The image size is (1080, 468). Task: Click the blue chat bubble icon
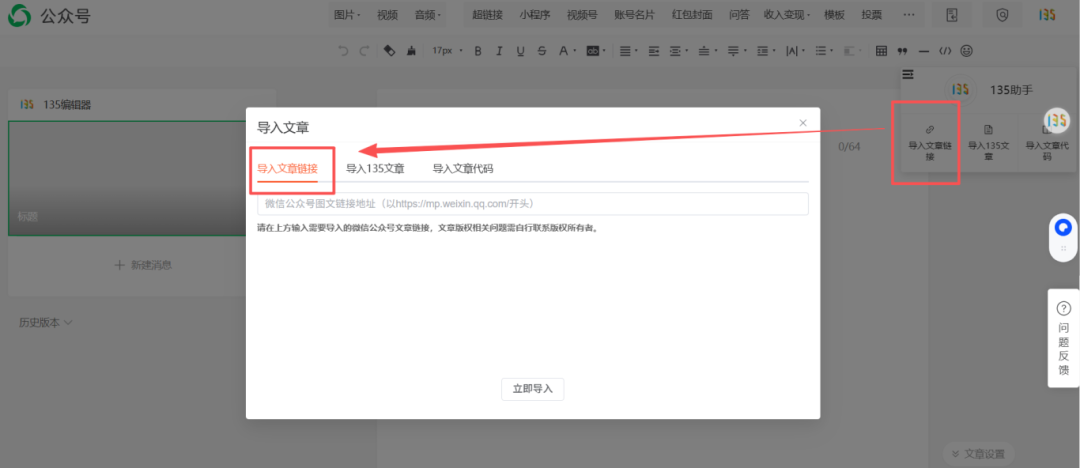click(1063, 228)
